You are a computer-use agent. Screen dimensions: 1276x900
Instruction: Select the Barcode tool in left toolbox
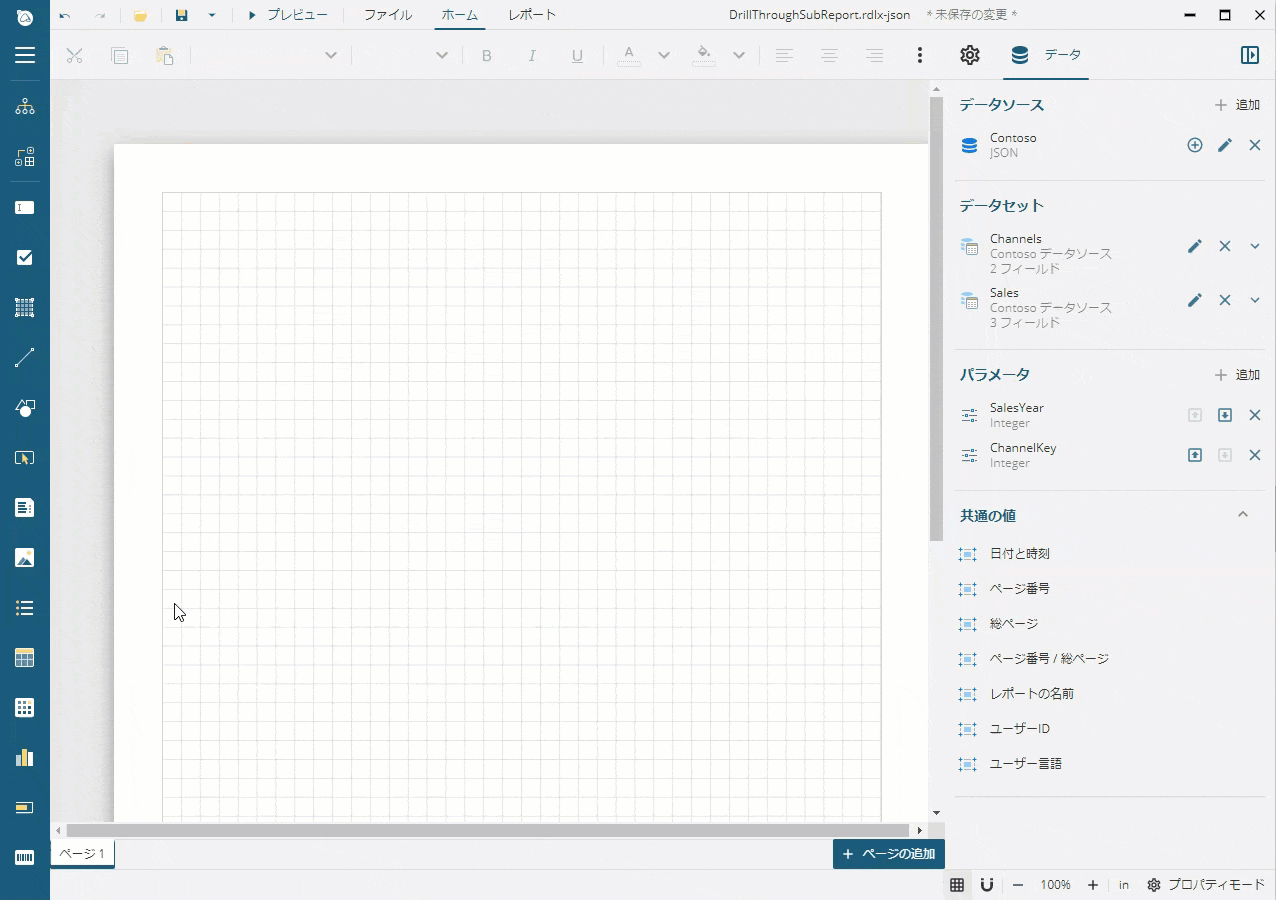(25, 858)
